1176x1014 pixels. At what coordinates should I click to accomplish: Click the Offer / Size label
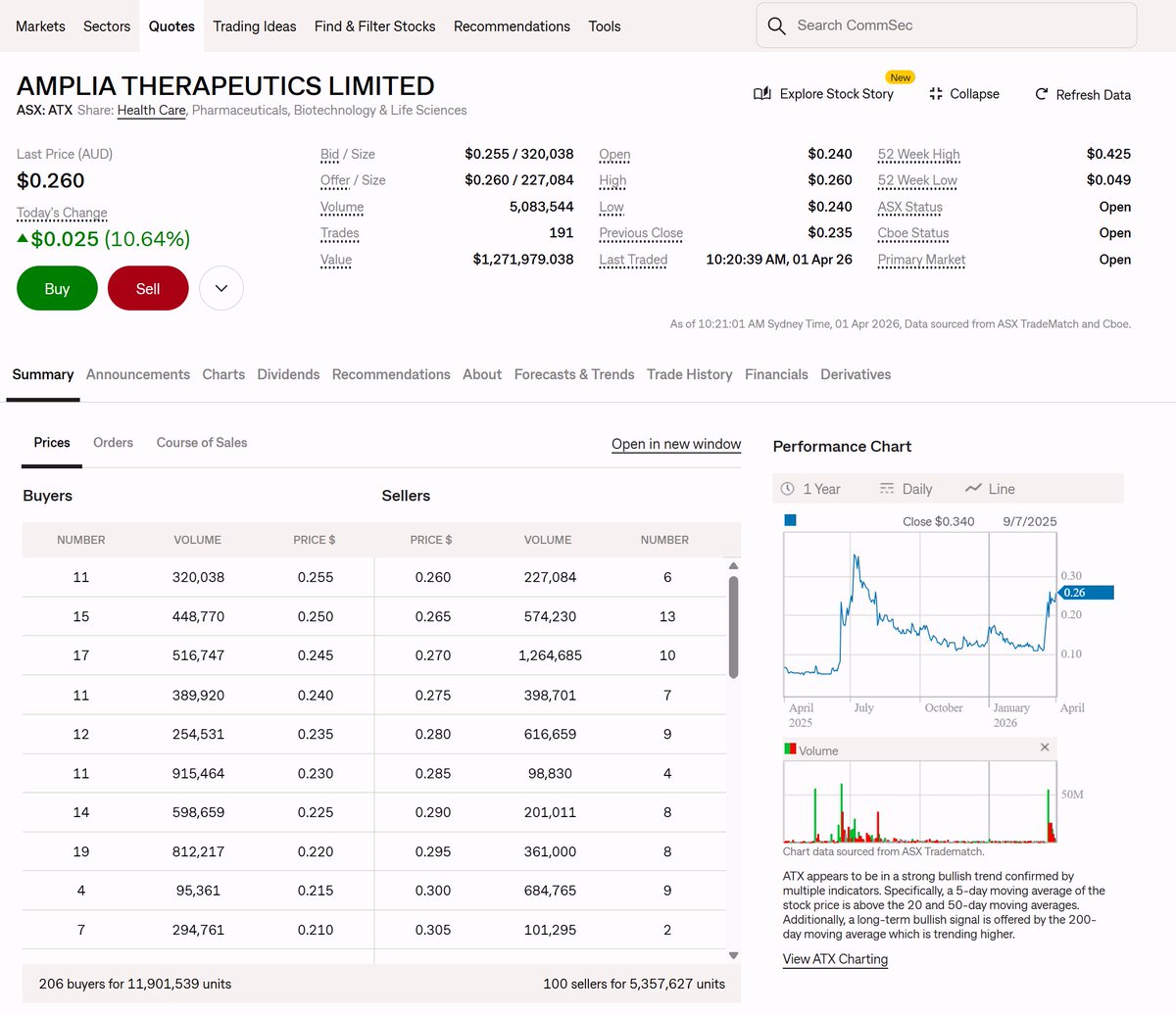click(353, 180)
